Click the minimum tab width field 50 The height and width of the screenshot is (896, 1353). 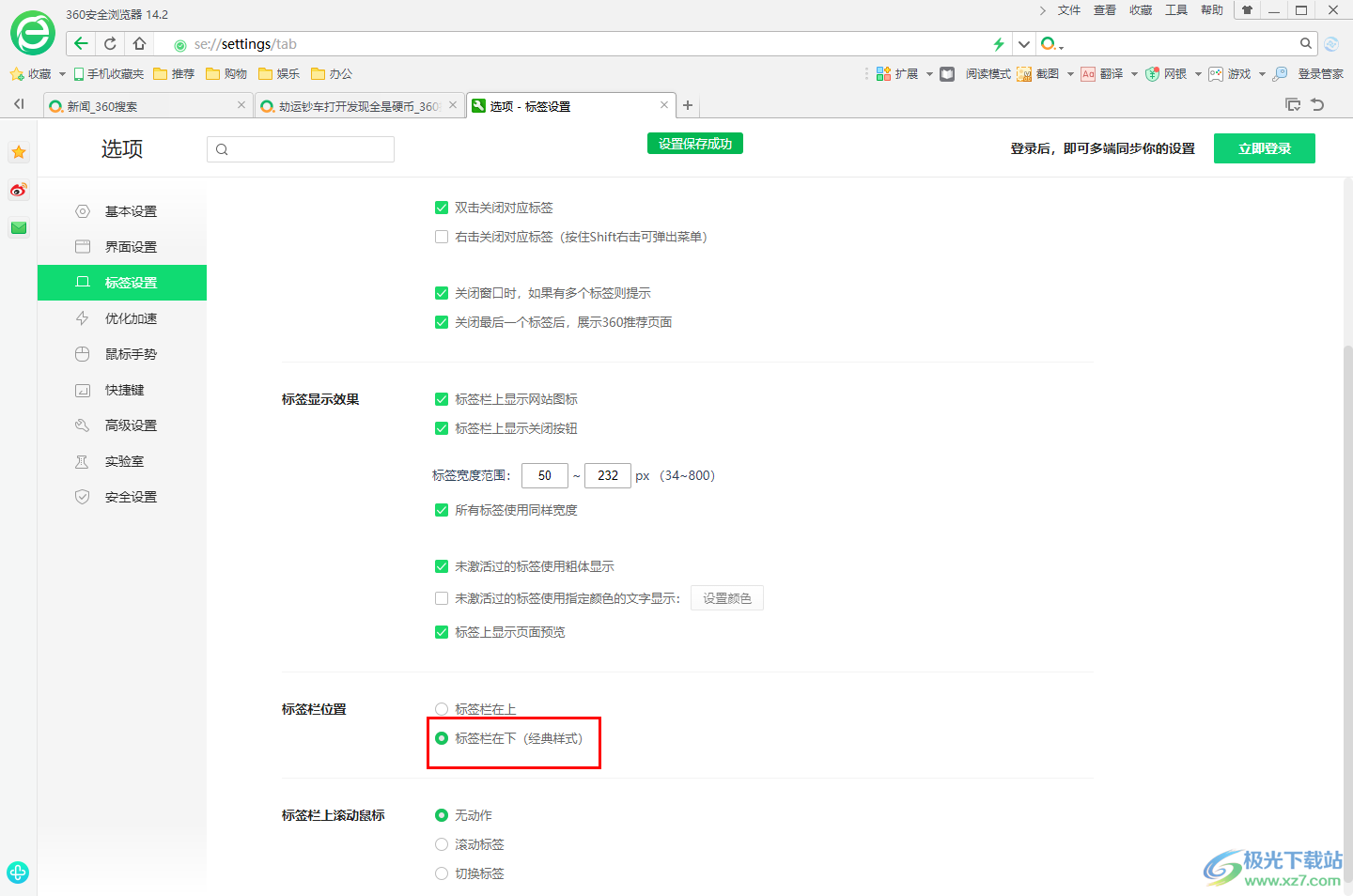pos(545,475)
